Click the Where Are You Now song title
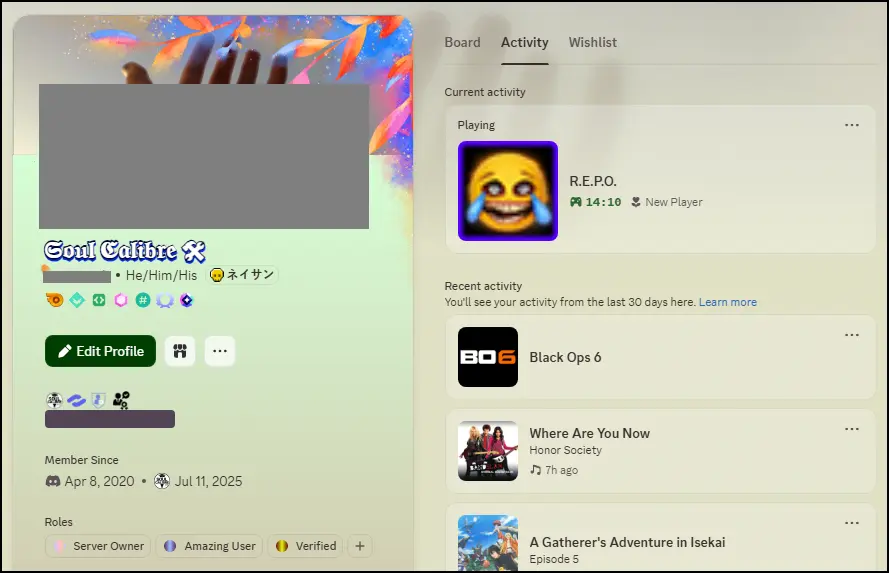Screen dimensions: 889x573 click(x=590, y=434)
